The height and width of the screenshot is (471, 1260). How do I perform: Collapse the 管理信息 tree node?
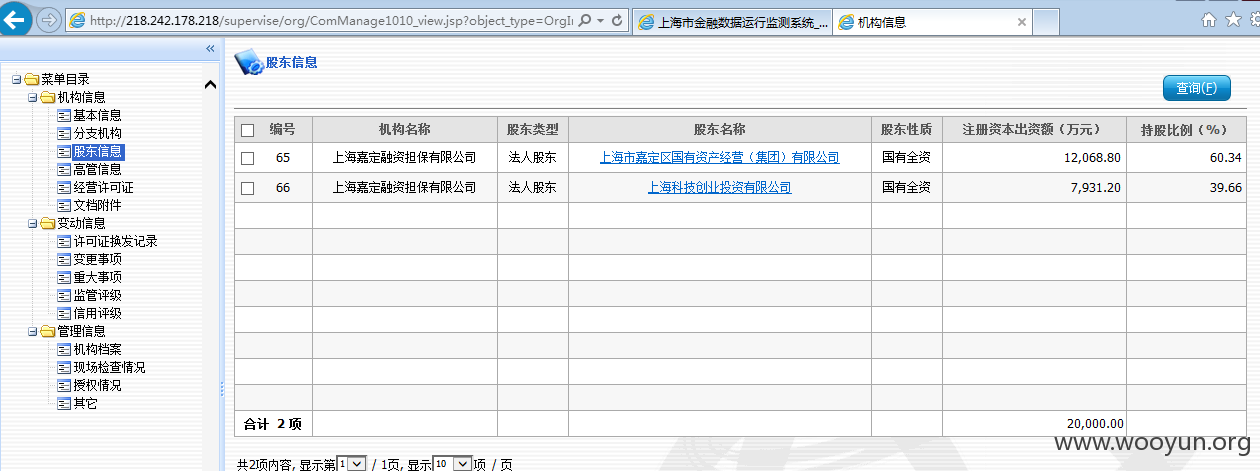coord(33,331)
